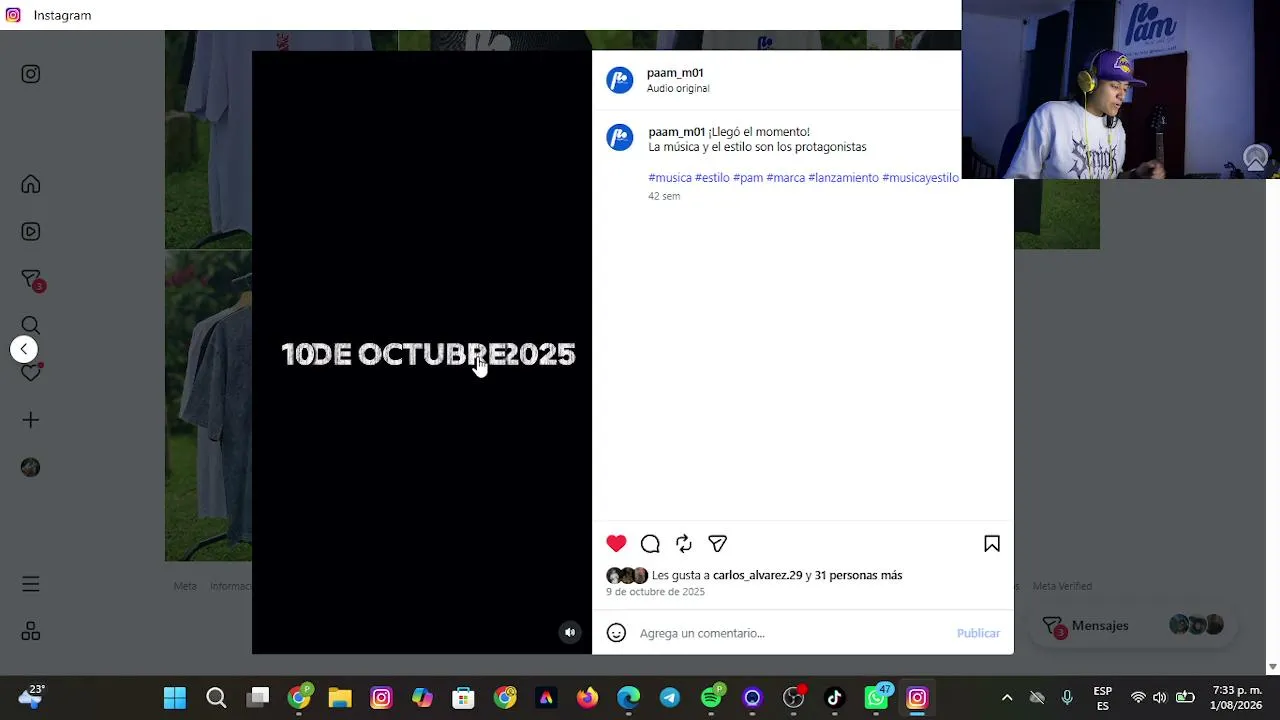Open Microsoft Store from the taskbar
Image resolution: width=1280 pixels, height=720 pixels.
pyautogui.click(x=463, y=698)
